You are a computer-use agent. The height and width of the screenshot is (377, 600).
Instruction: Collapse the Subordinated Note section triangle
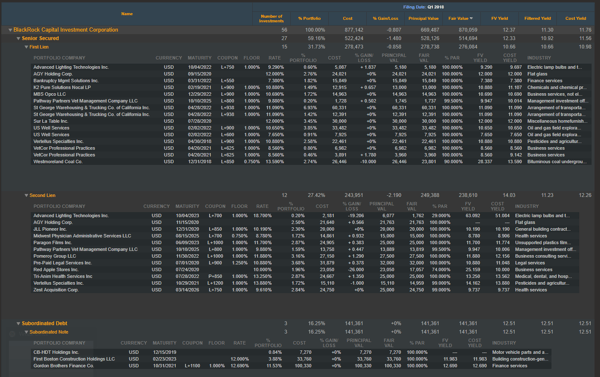pos(26,332)
